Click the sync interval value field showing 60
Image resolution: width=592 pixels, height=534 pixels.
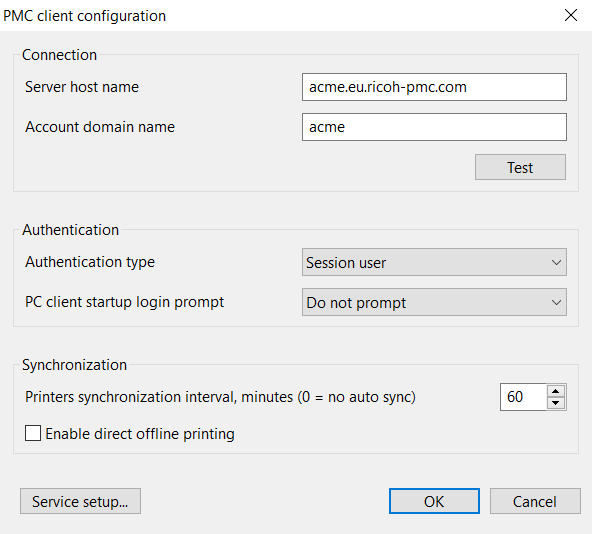(523, 397)
